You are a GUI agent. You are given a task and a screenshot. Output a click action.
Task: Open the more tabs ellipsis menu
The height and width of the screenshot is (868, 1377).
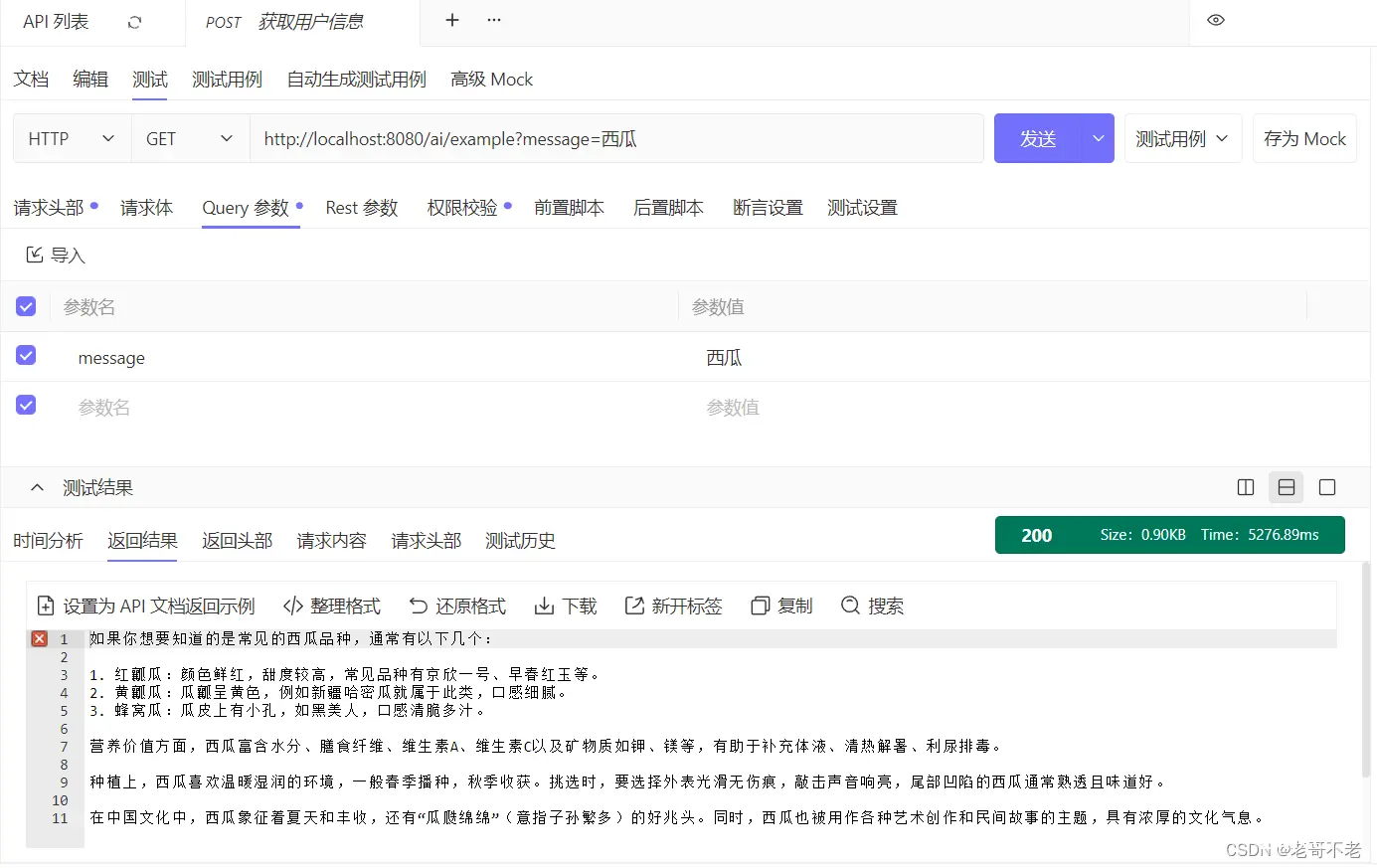point(494,20)
